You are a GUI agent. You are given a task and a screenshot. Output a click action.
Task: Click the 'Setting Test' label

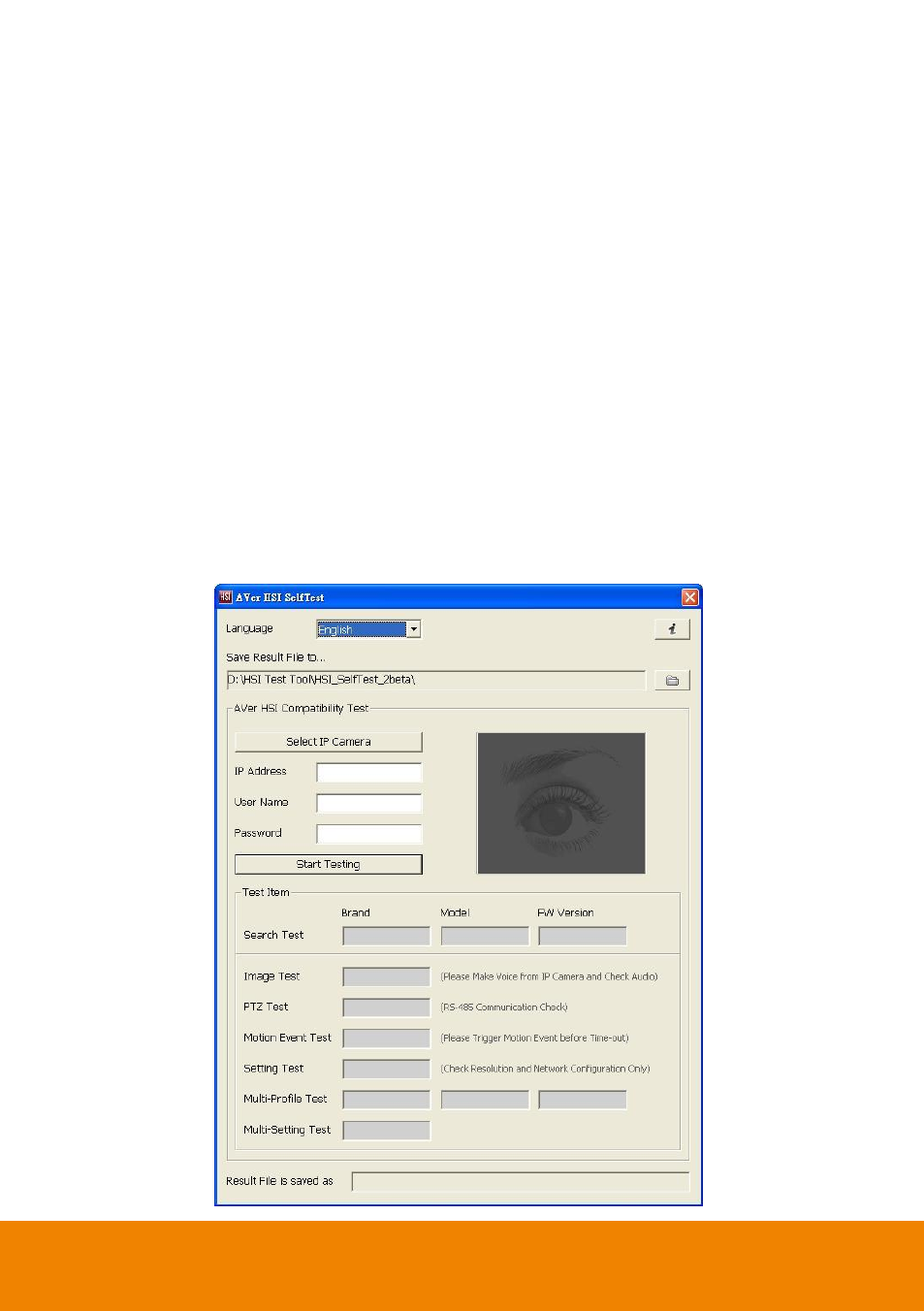click(273, 1069)
